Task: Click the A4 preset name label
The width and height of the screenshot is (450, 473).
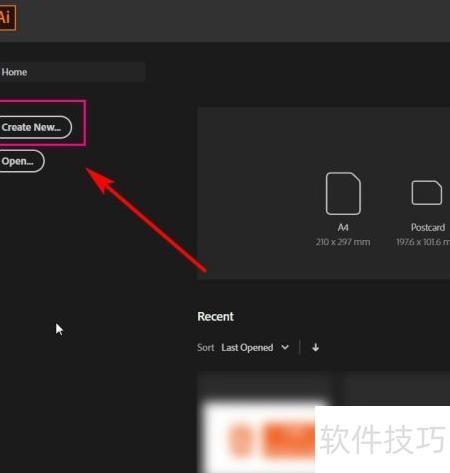Action: coord(343,228)
